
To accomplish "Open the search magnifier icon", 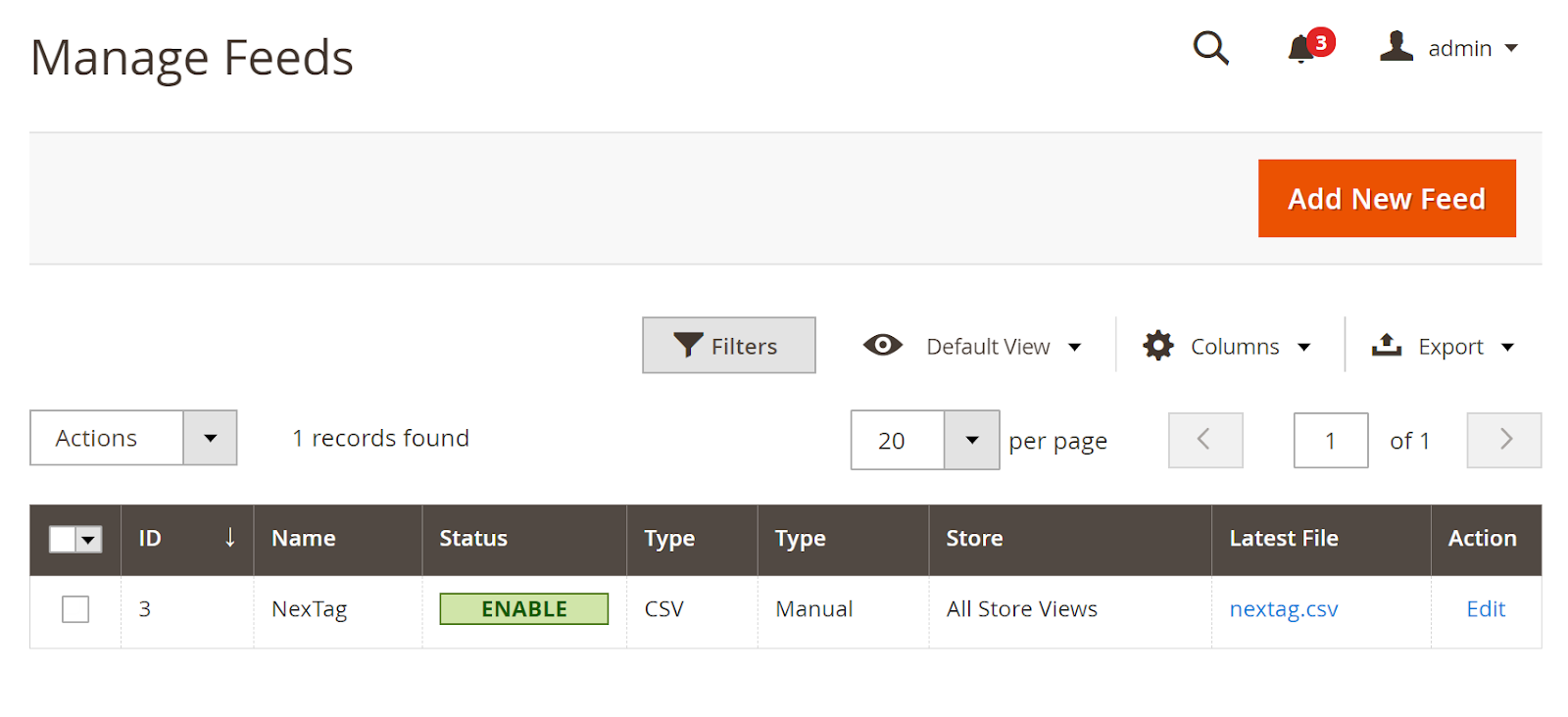I will (x=1210, y=47).
